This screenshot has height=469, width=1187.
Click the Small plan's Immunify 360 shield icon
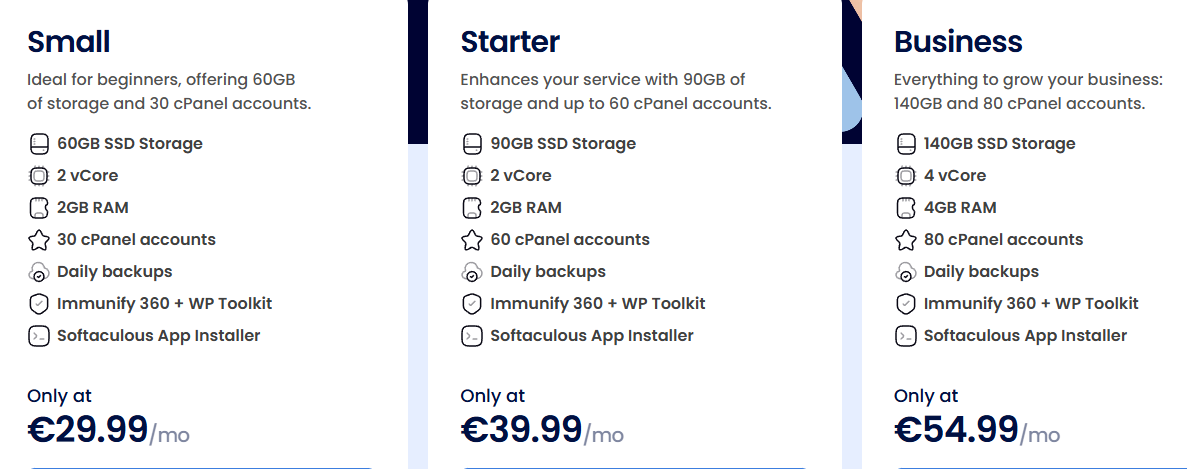(x=38, y=304)
